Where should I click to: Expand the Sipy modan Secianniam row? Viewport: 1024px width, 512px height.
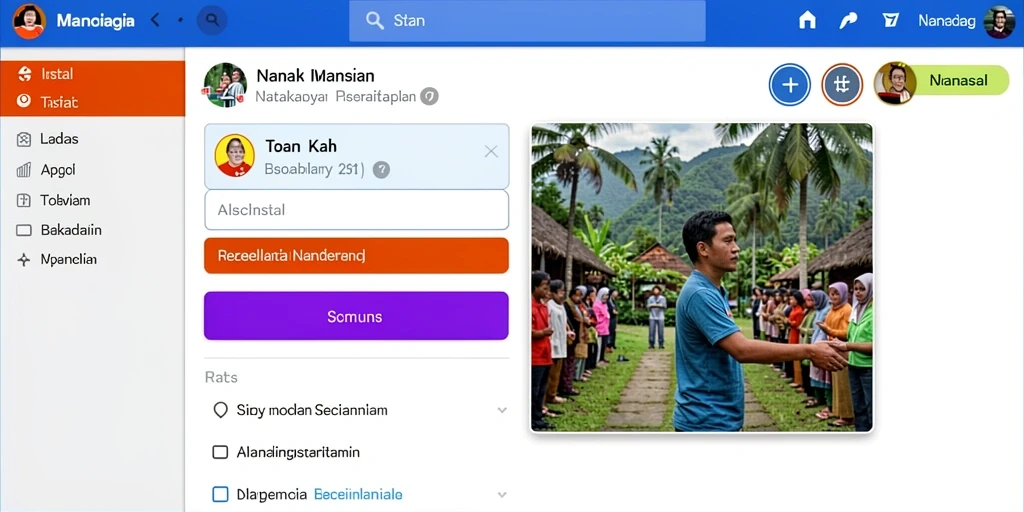pyautogui.click(x=502, y=410)
